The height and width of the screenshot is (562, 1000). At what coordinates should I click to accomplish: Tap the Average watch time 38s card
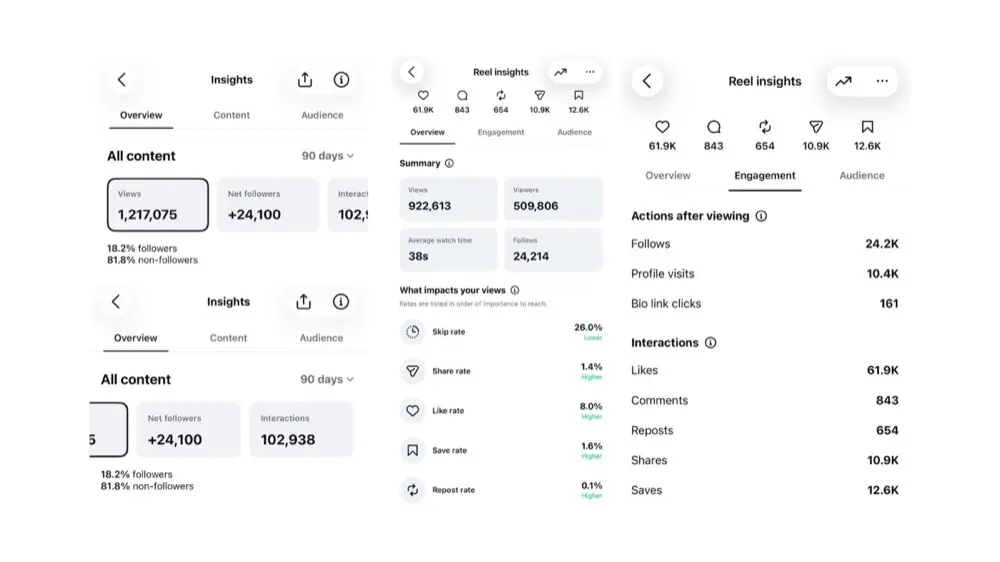pos(448,249)
